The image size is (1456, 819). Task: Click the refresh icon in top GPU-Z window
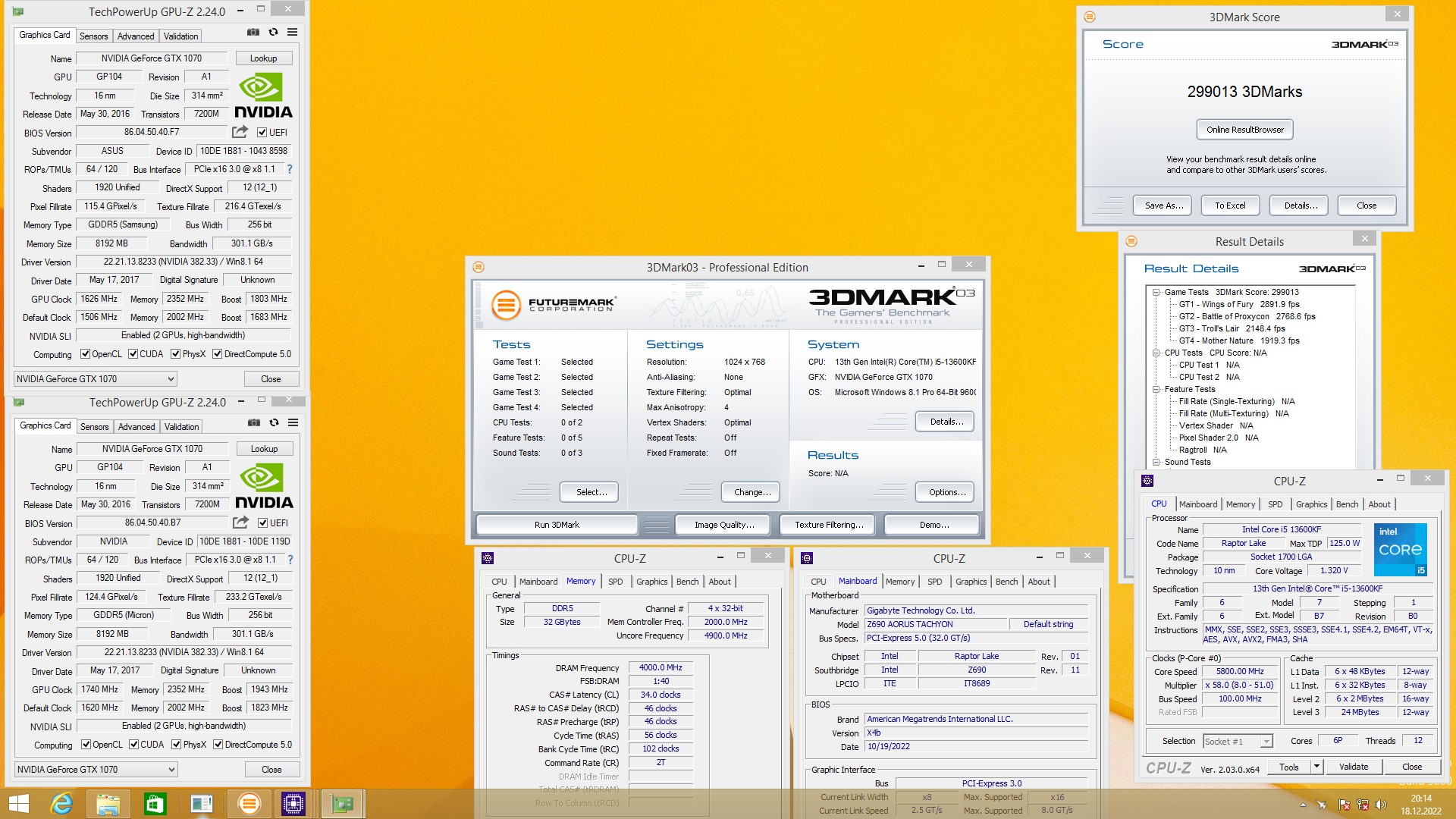point(273,32)
